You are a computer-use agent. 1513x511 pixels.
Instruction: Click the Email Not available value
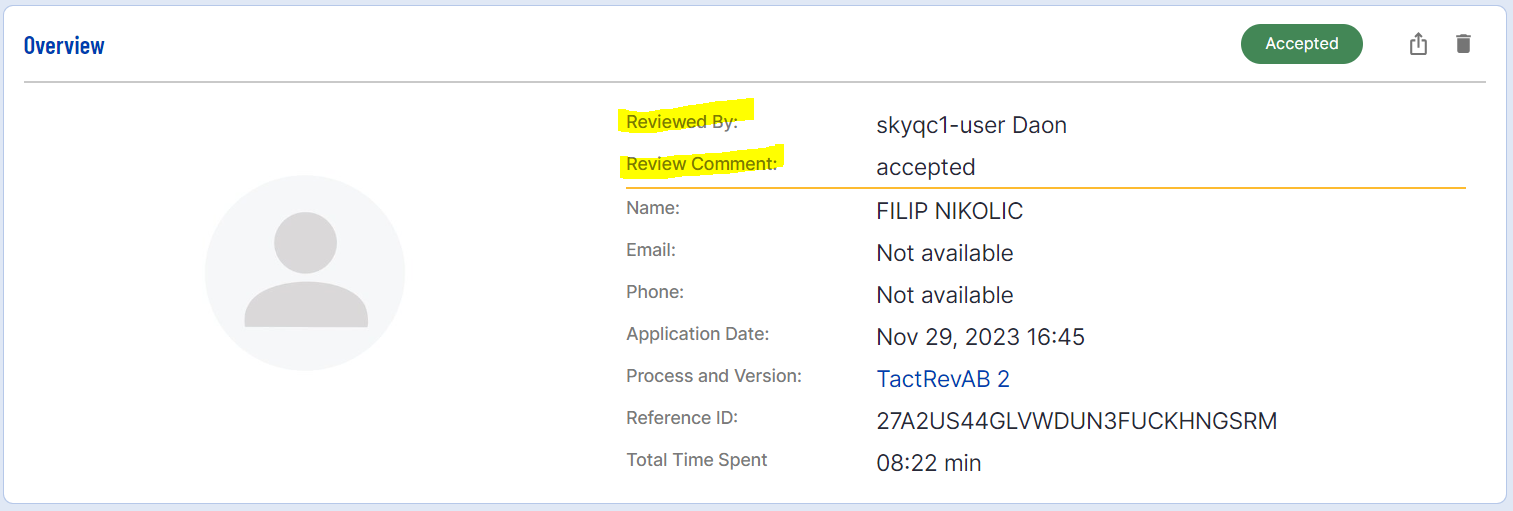tap(944, 253)
